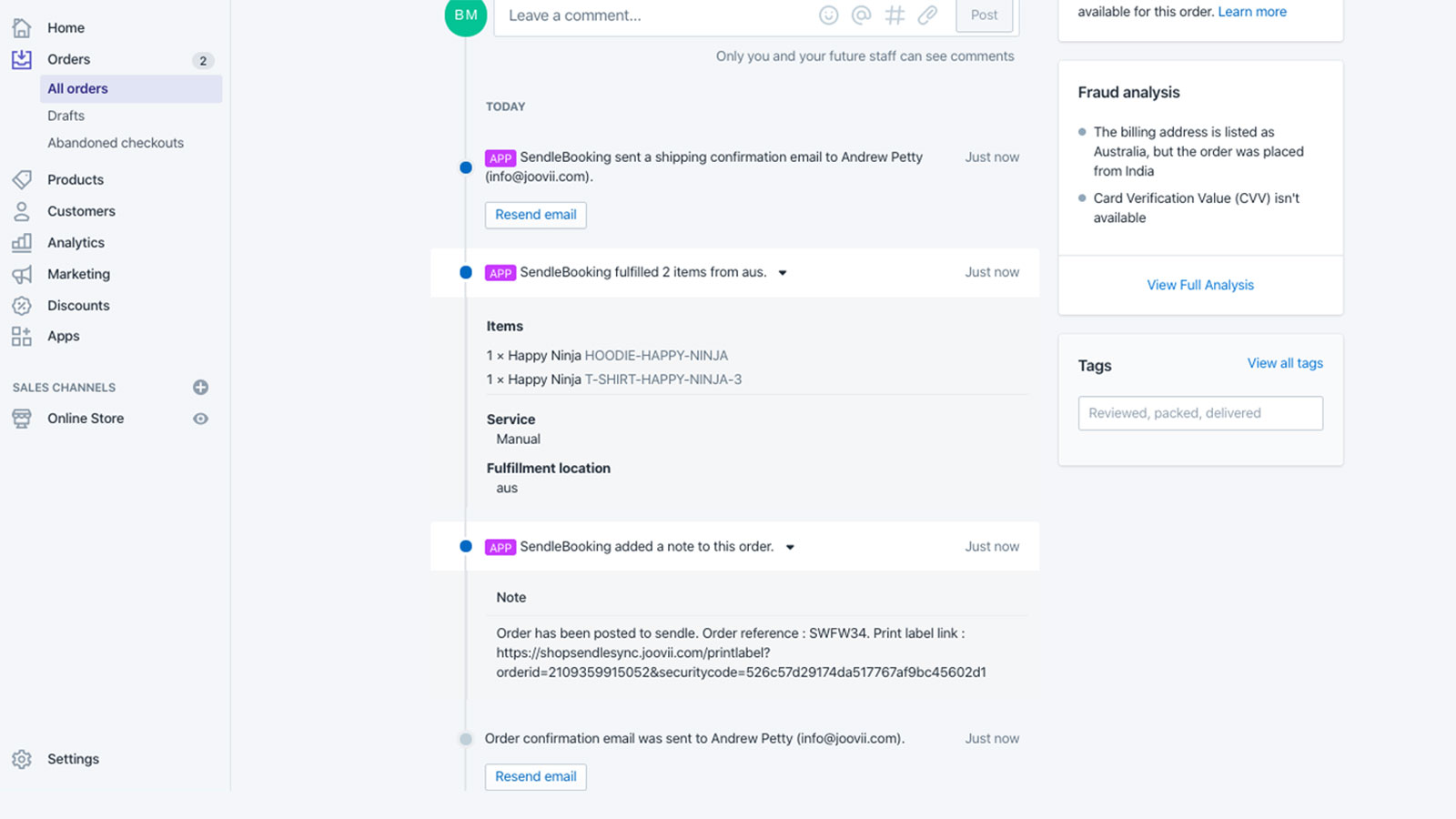Collapse SendleBooking added a note details
The image size is (1456, 819).
(790, 548)
